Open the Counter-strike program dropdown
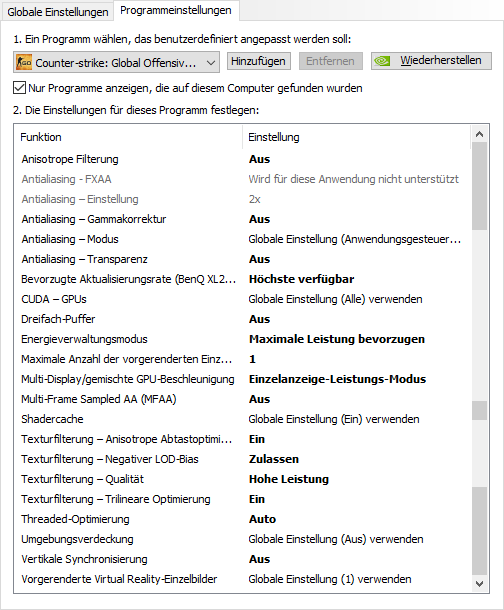504x610 pixels. [x=116, y=62]
